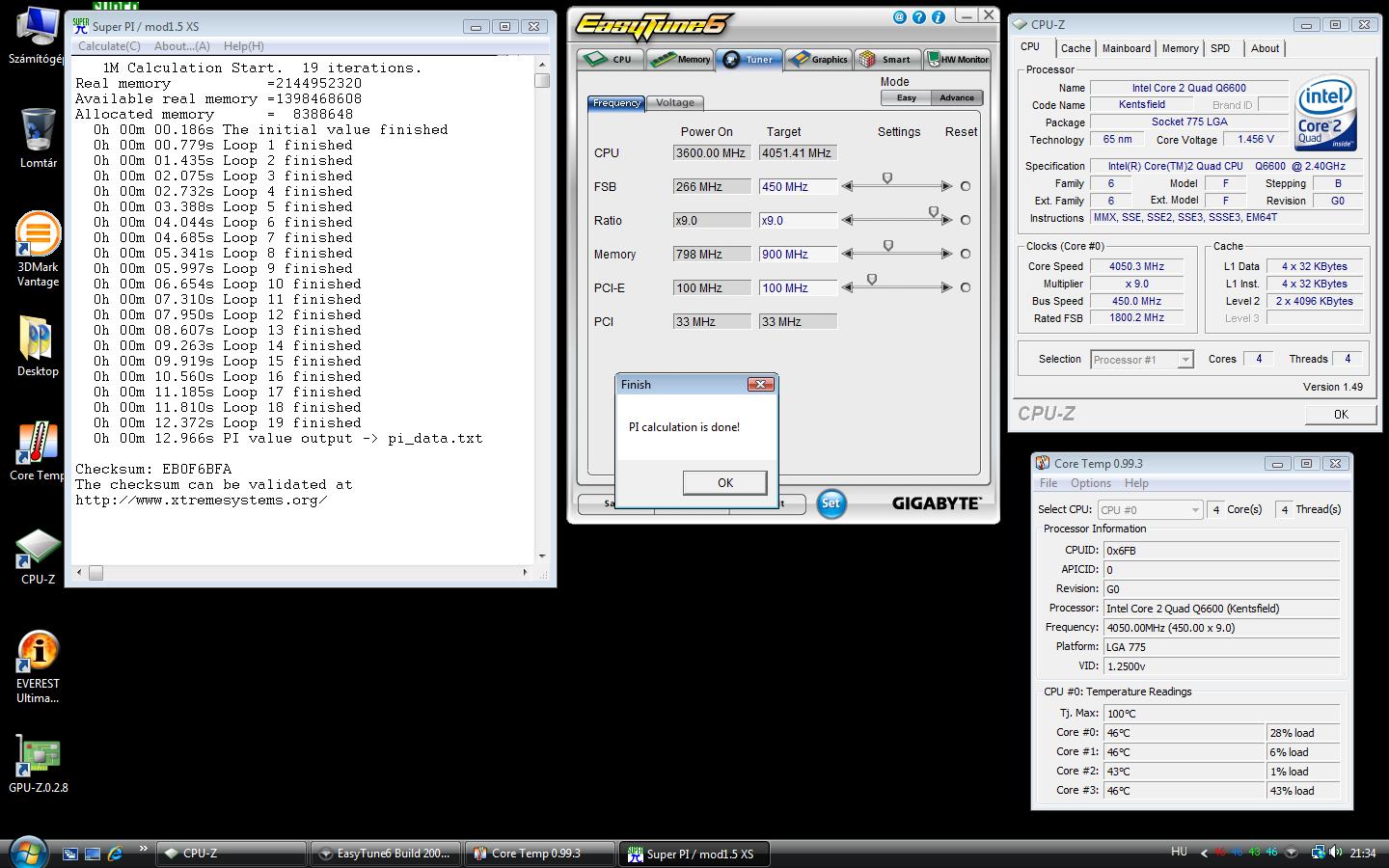Switch to EasyTune6 taskbar button
This screenshot has height=868, width=1389.
click(x=385, y=854)
